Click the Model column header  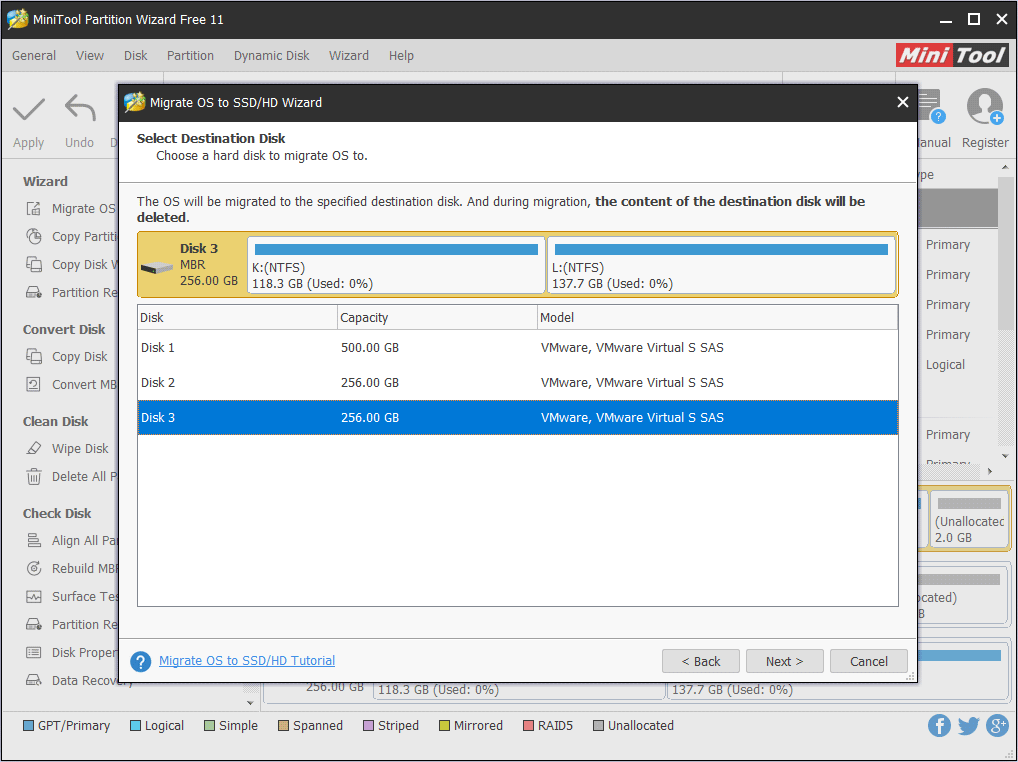pos(718,317)
